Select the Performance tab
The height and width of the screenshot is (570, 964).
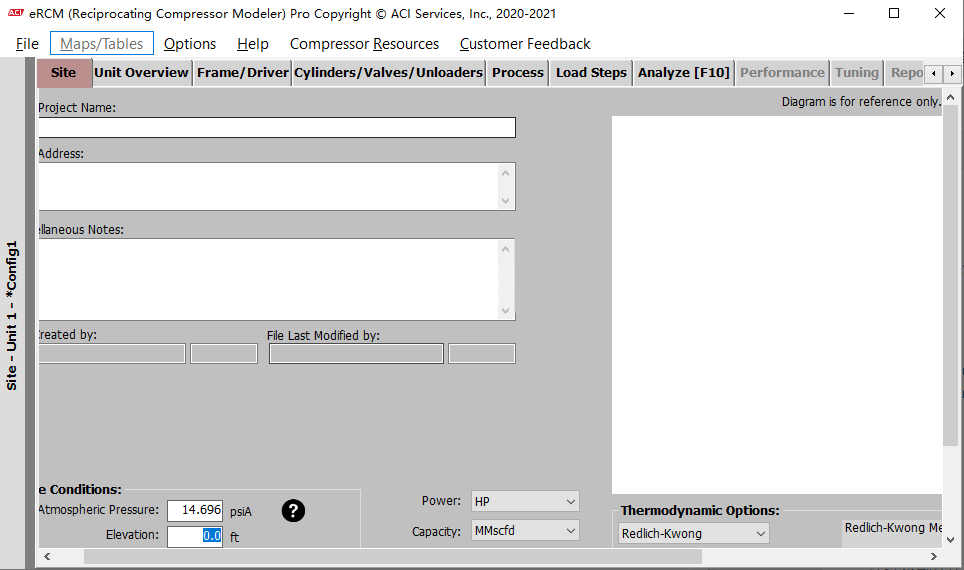[782, 73]
